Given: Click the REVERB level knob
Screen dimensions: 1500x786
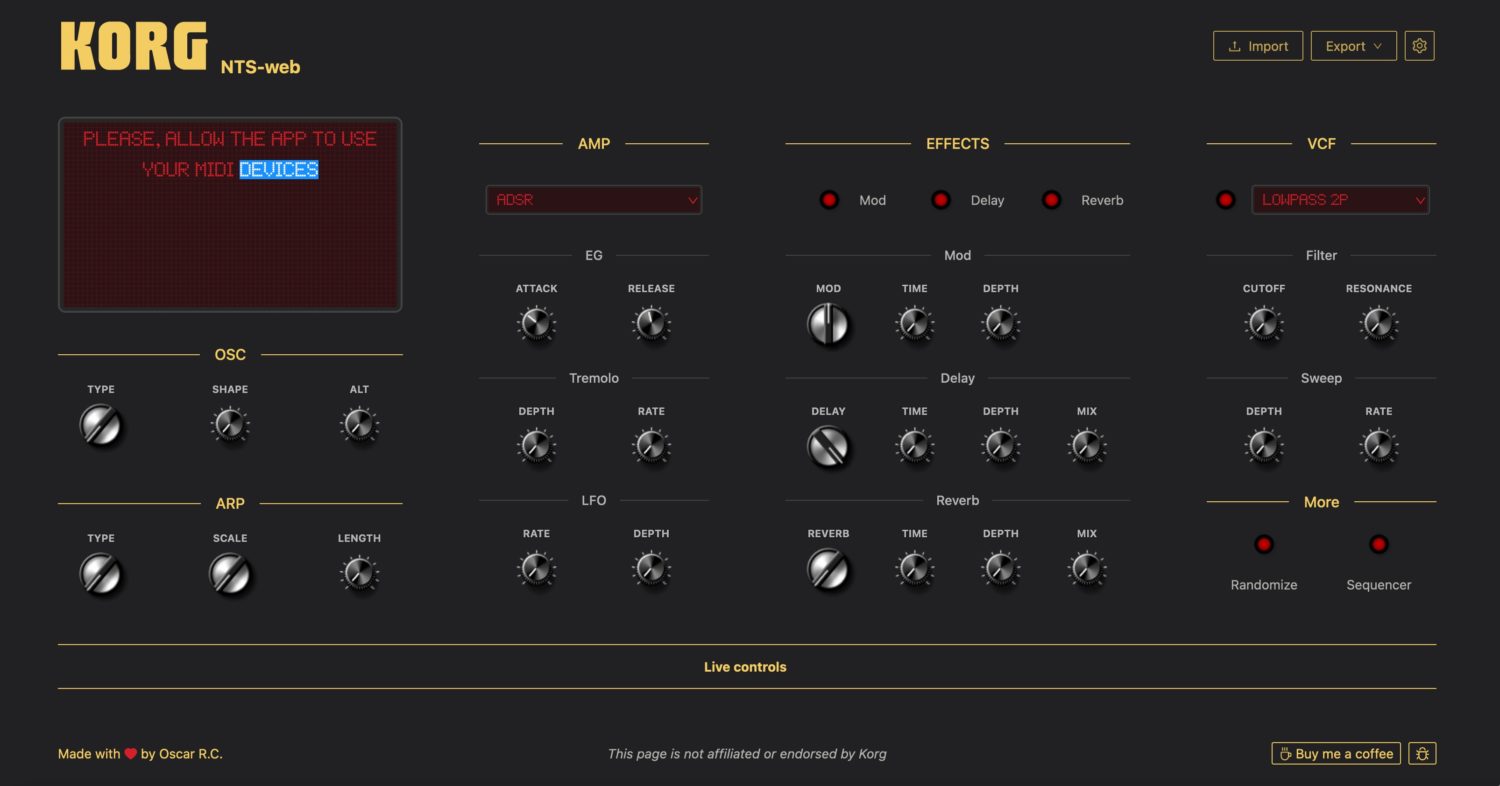Looking at the screenshot, I should click(828, 569).
